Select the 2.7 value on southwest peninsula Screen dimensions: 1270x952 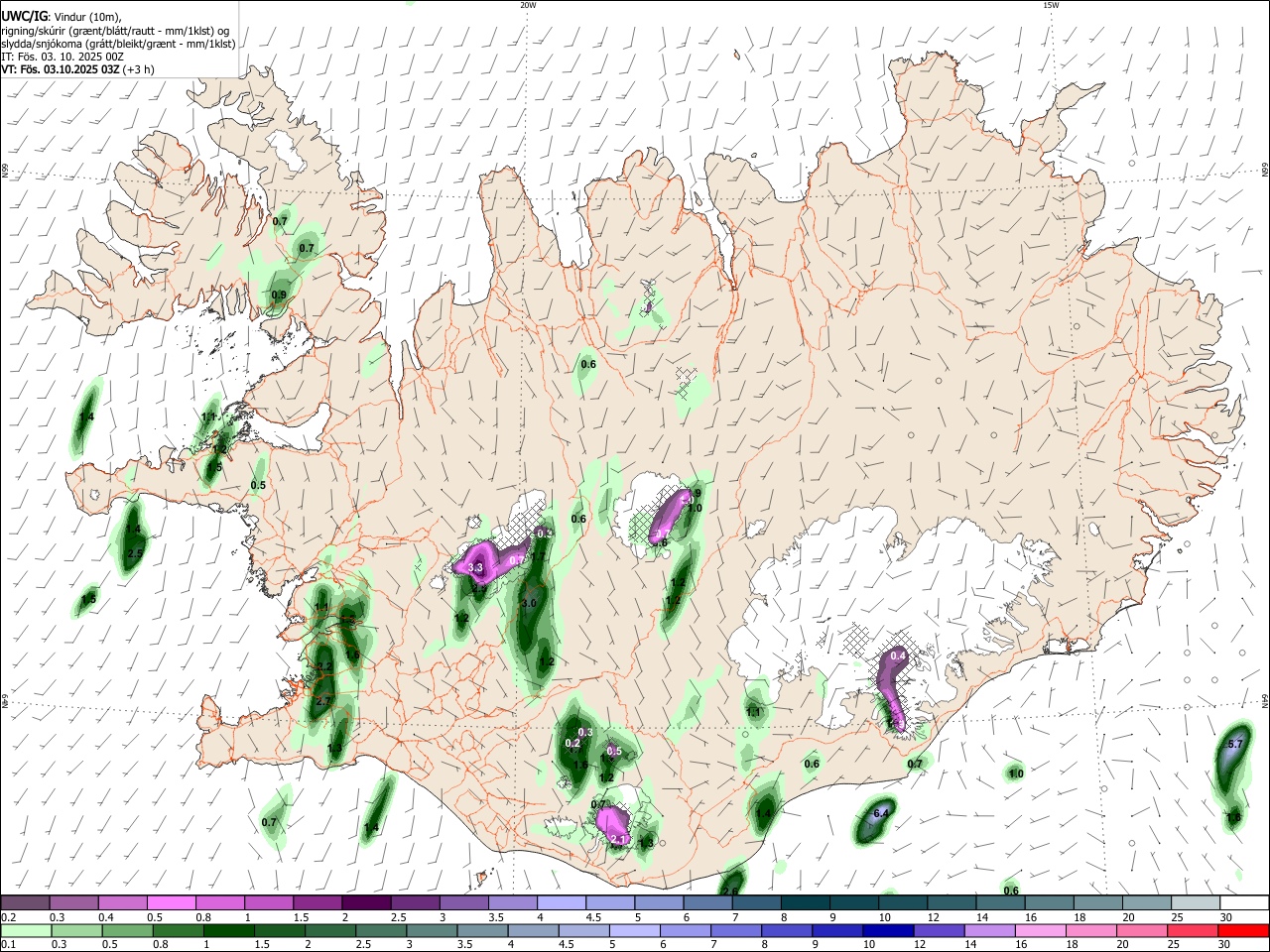pos(322,701)
